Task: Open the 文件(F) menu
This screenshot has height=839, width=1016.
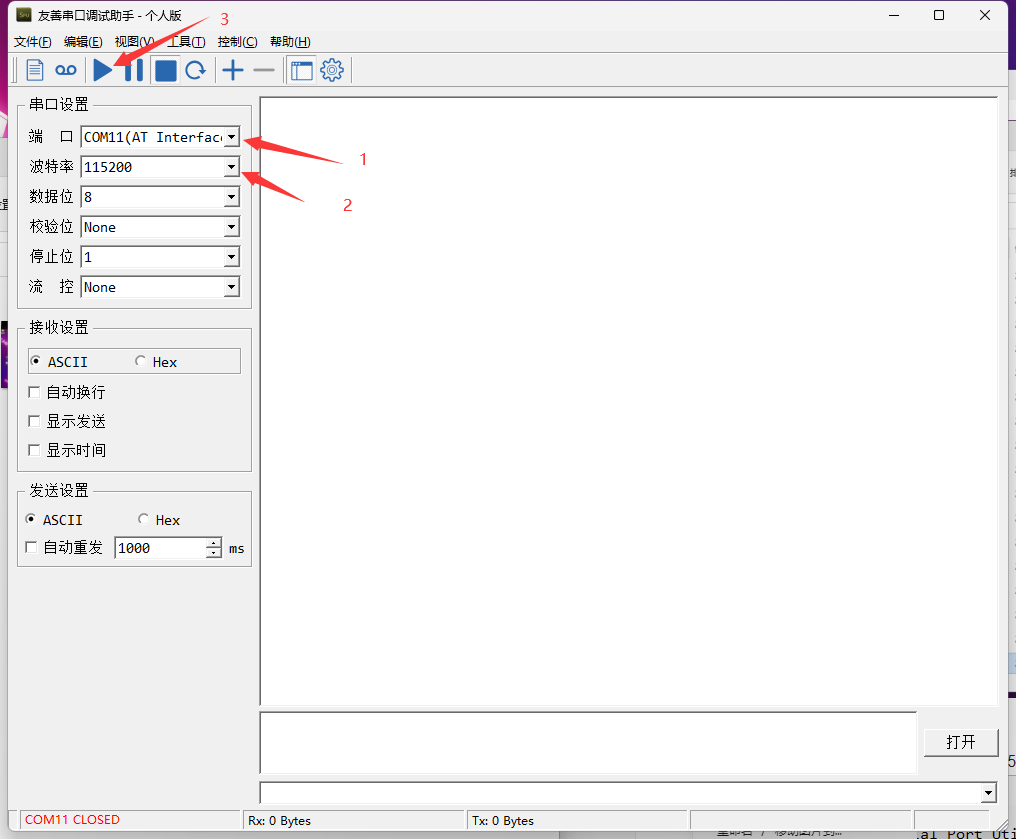Action: [32, 42]
